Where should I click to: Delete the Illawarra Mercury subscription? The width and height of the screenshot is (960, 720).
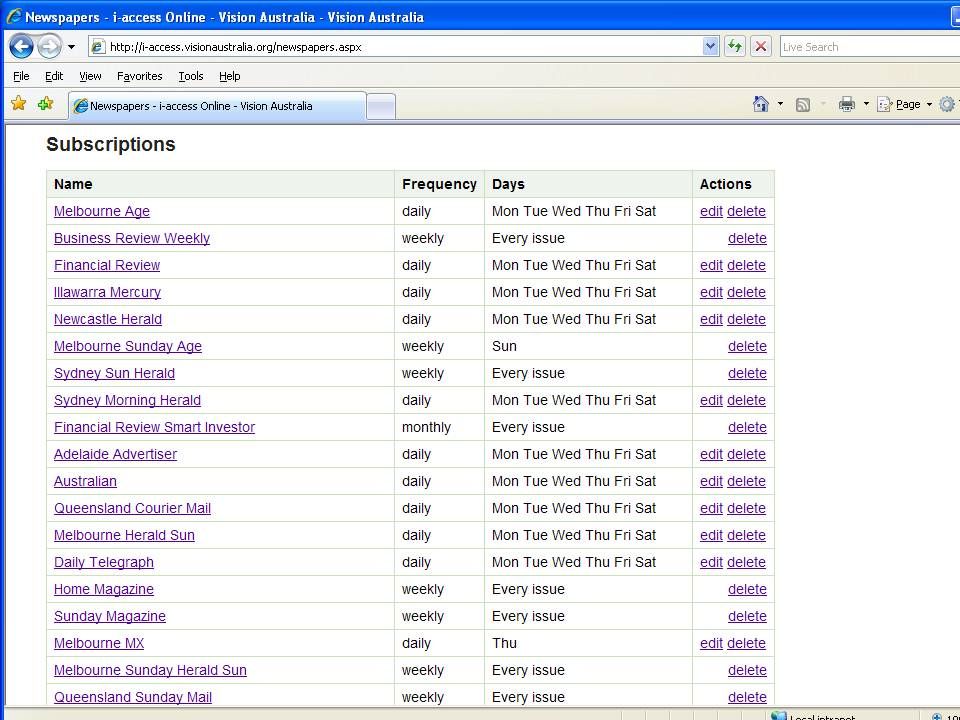[x=746, y=292]
